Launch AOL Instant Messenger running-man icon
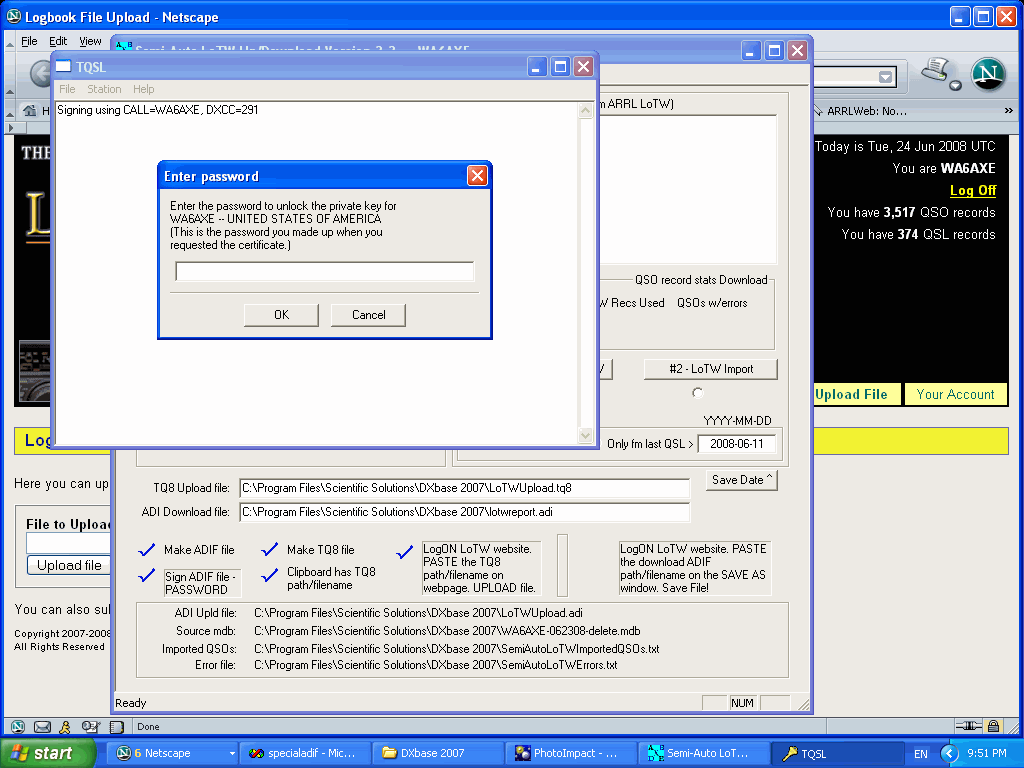This screenshot has width=1024, height=768. (x=65, y=726)
